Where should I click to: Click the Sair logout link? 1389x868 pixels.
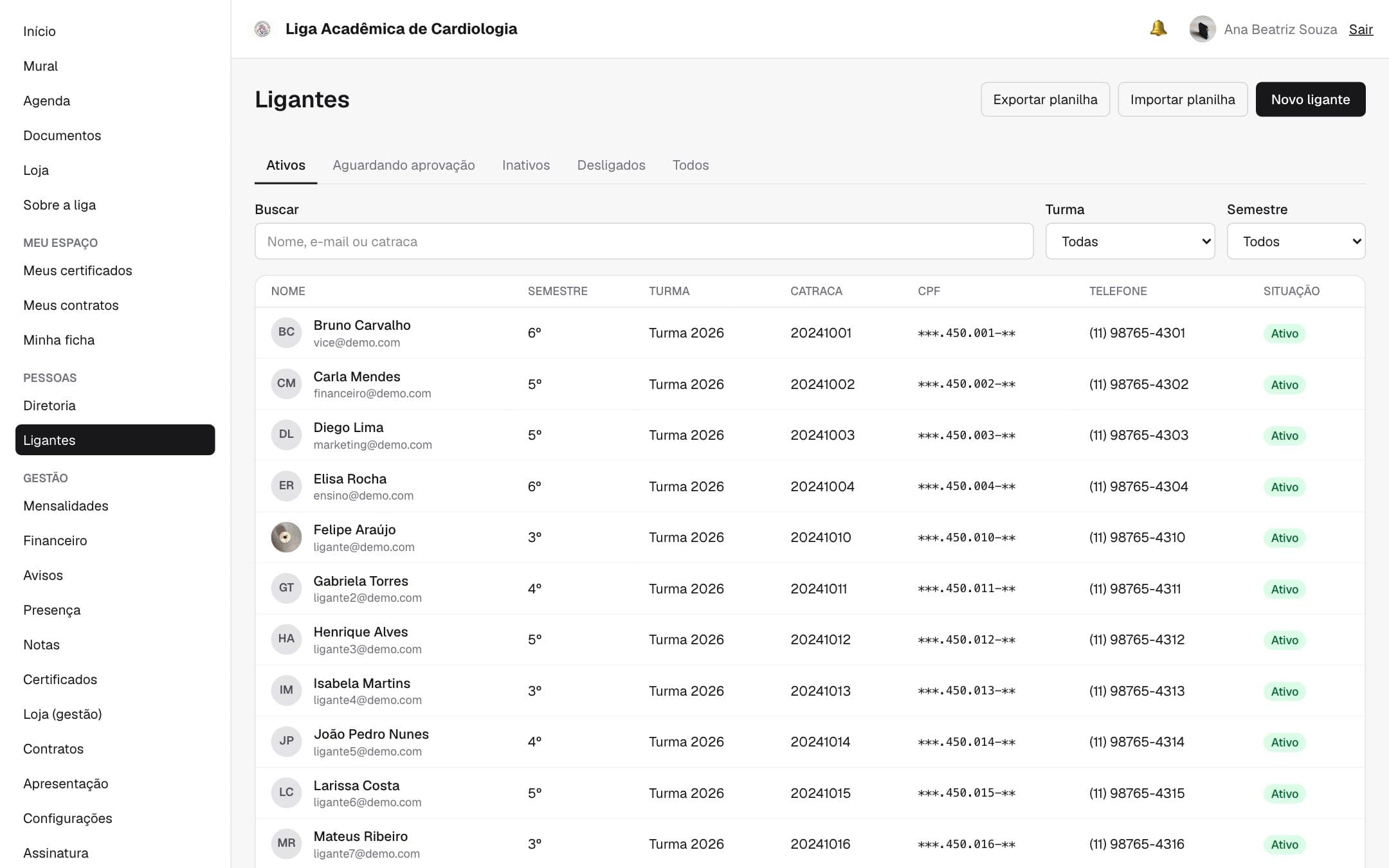coord(1361,30)
